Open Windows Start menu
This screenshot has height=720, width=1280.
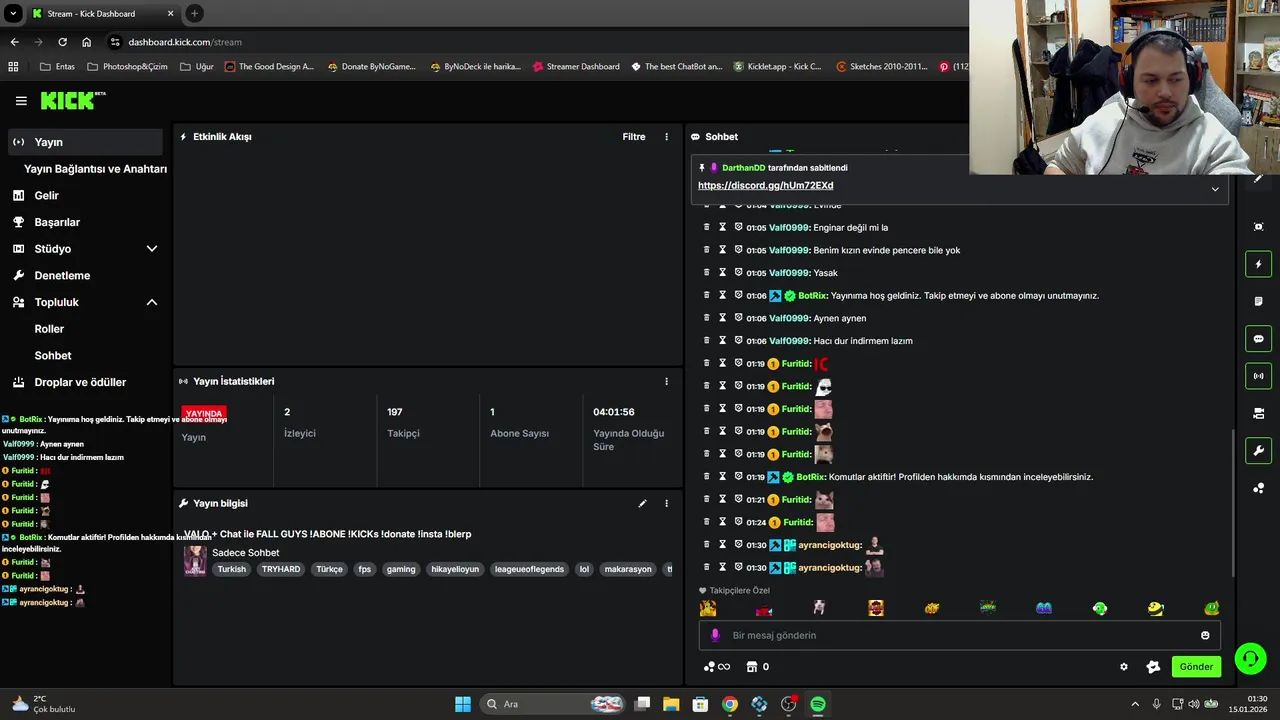click(463, 704)
